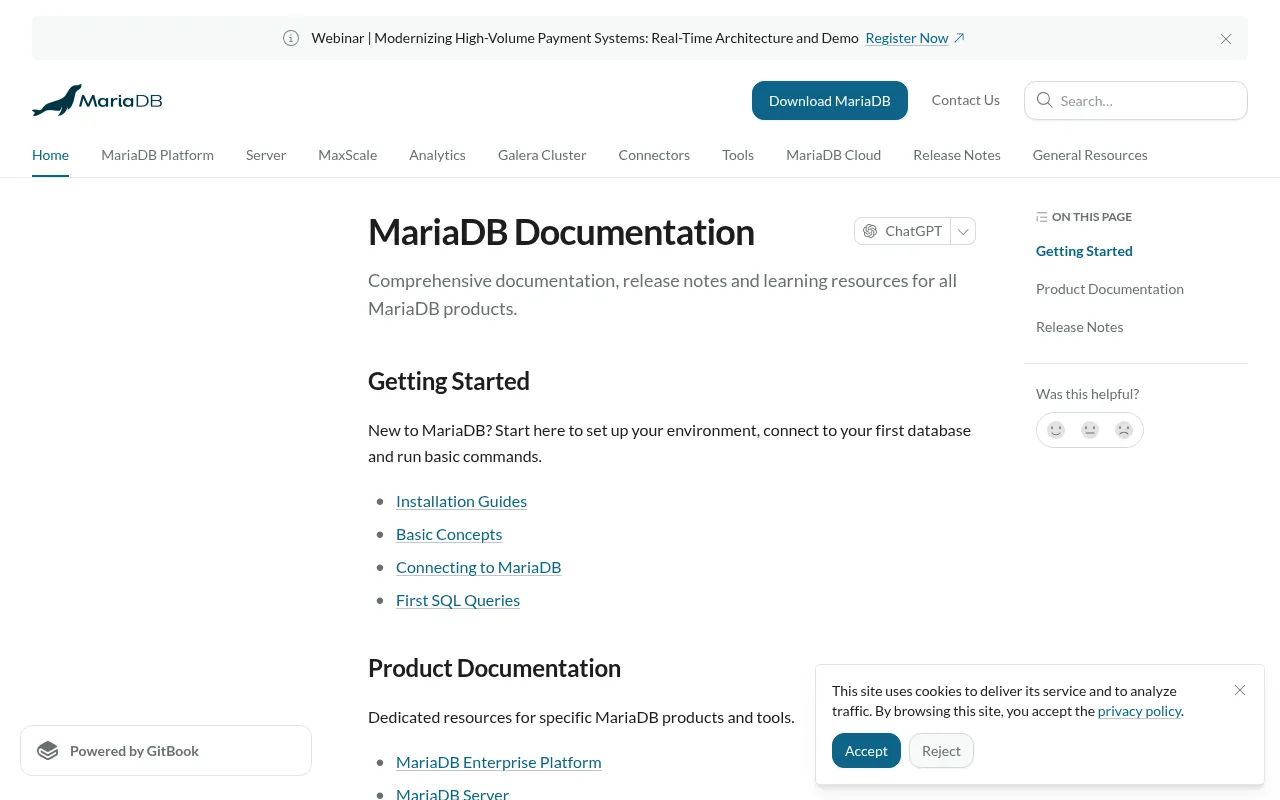Open the MariaDB Server list link
The image size is (1280, 800).
pyautogui.click(x=452, y=793)
